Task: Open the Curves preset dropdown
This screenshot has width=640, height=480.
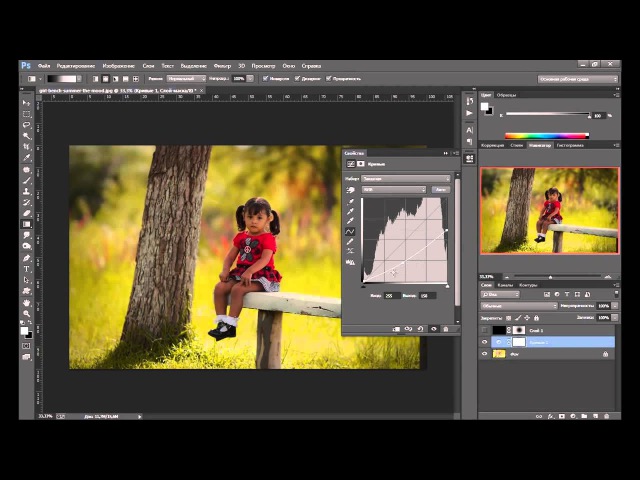Action: coord(406,179)
